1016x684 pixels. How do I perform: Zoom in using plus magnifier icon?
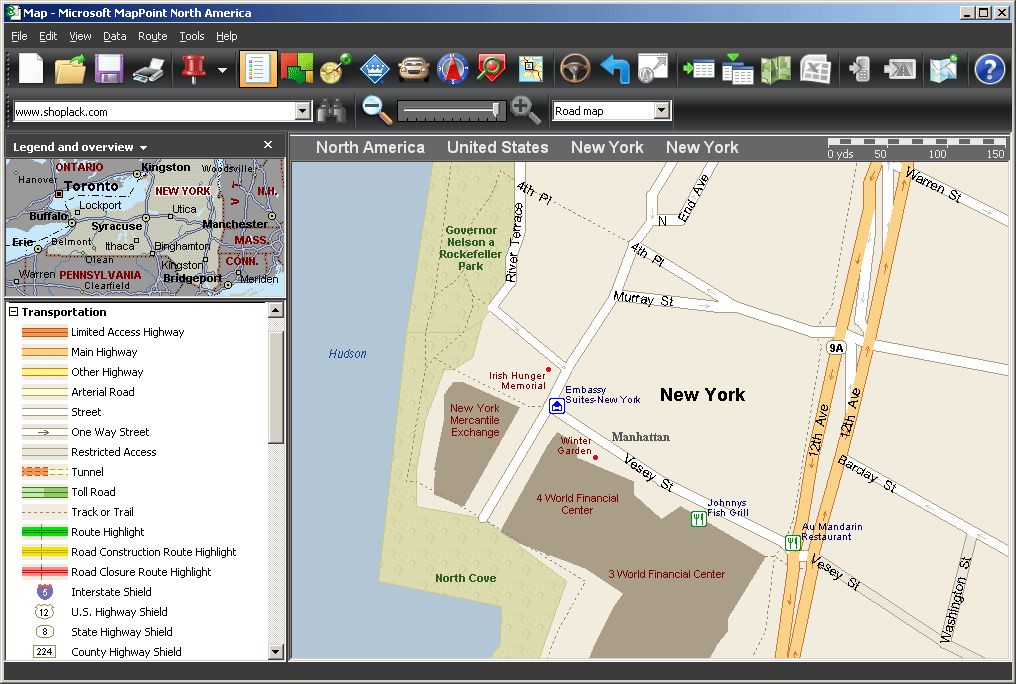[x=525, y=109]
